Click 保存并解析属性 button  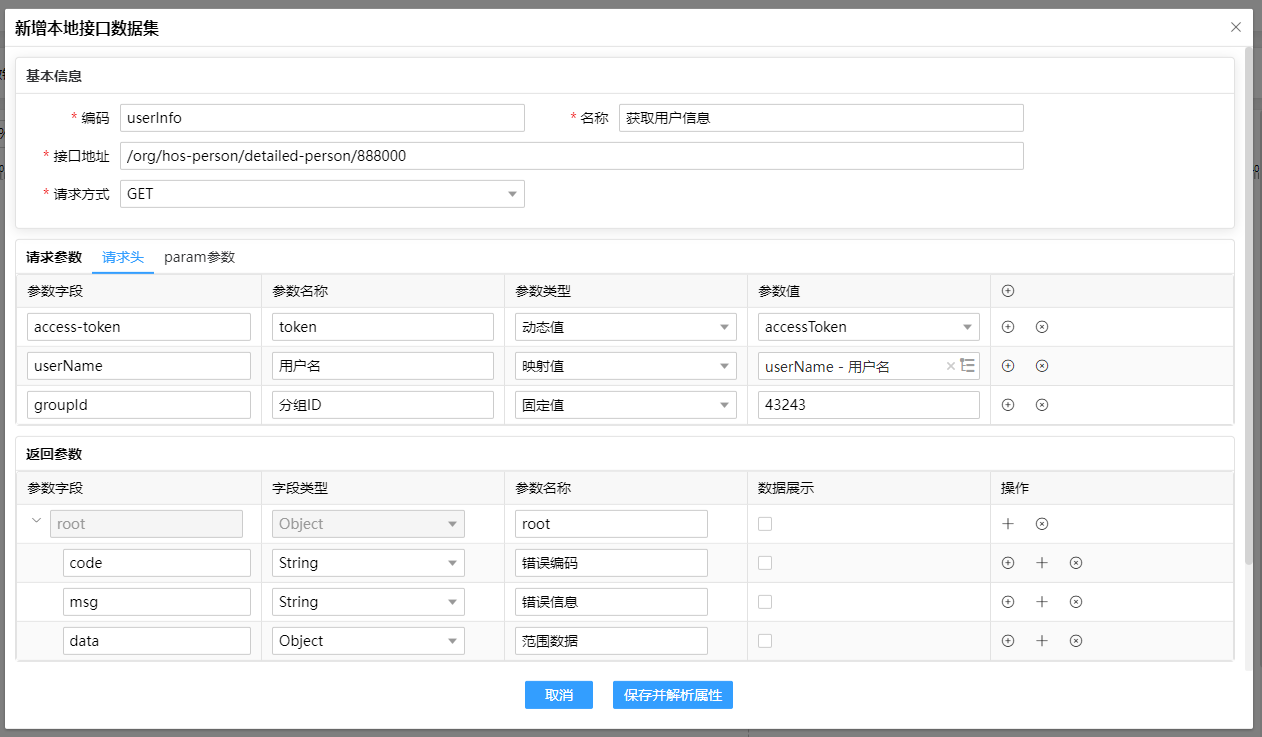coord(672,695)
